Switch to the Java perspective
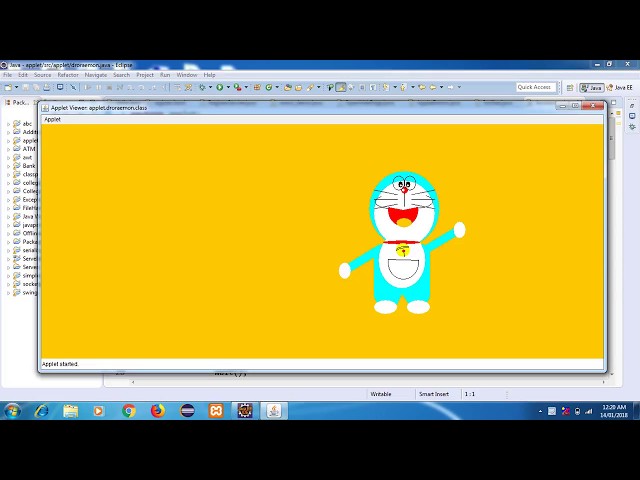 click(x=591, y=88)
